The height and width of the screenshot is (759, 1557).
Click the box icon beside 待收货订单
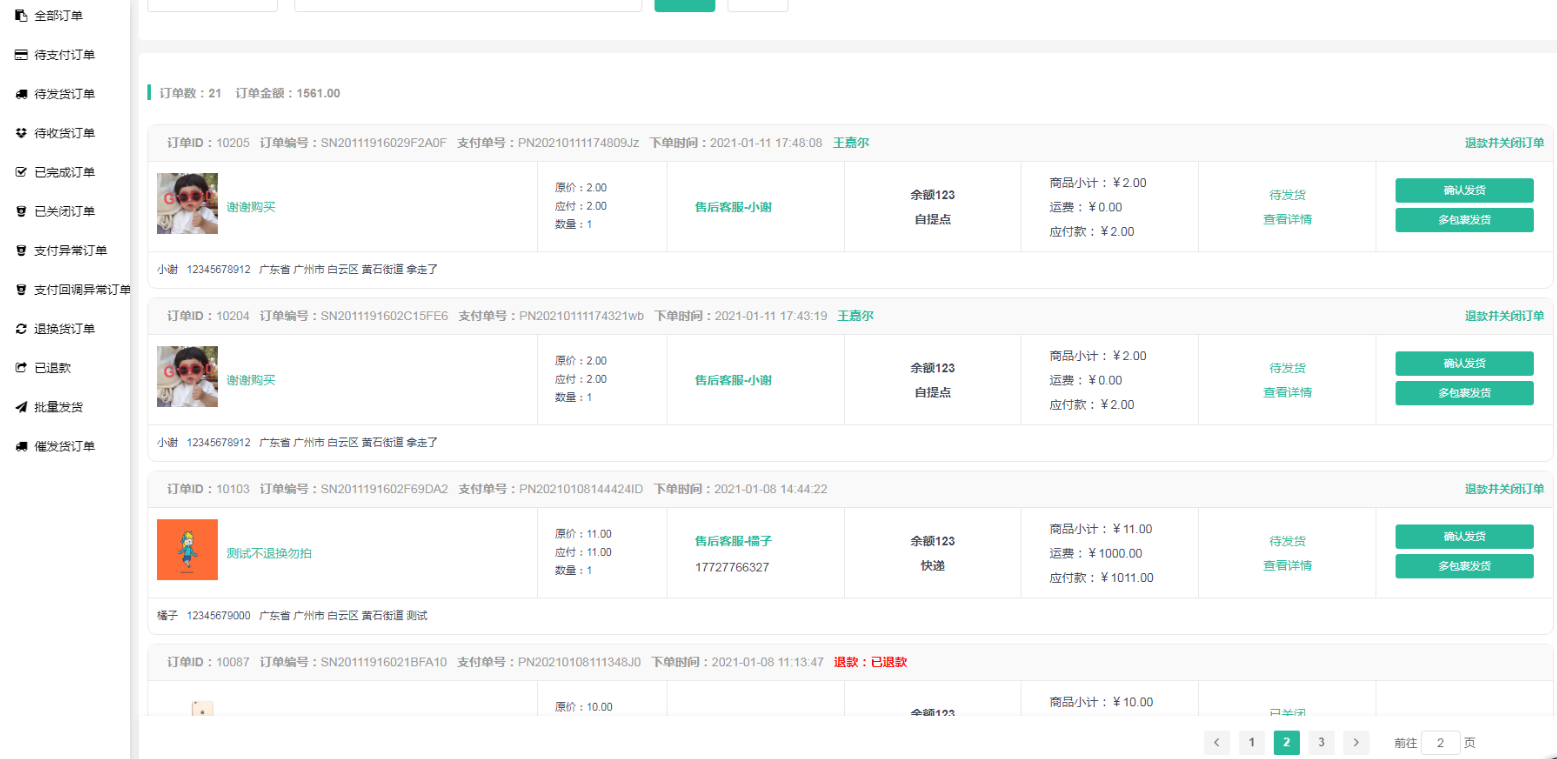pos(20,133)
